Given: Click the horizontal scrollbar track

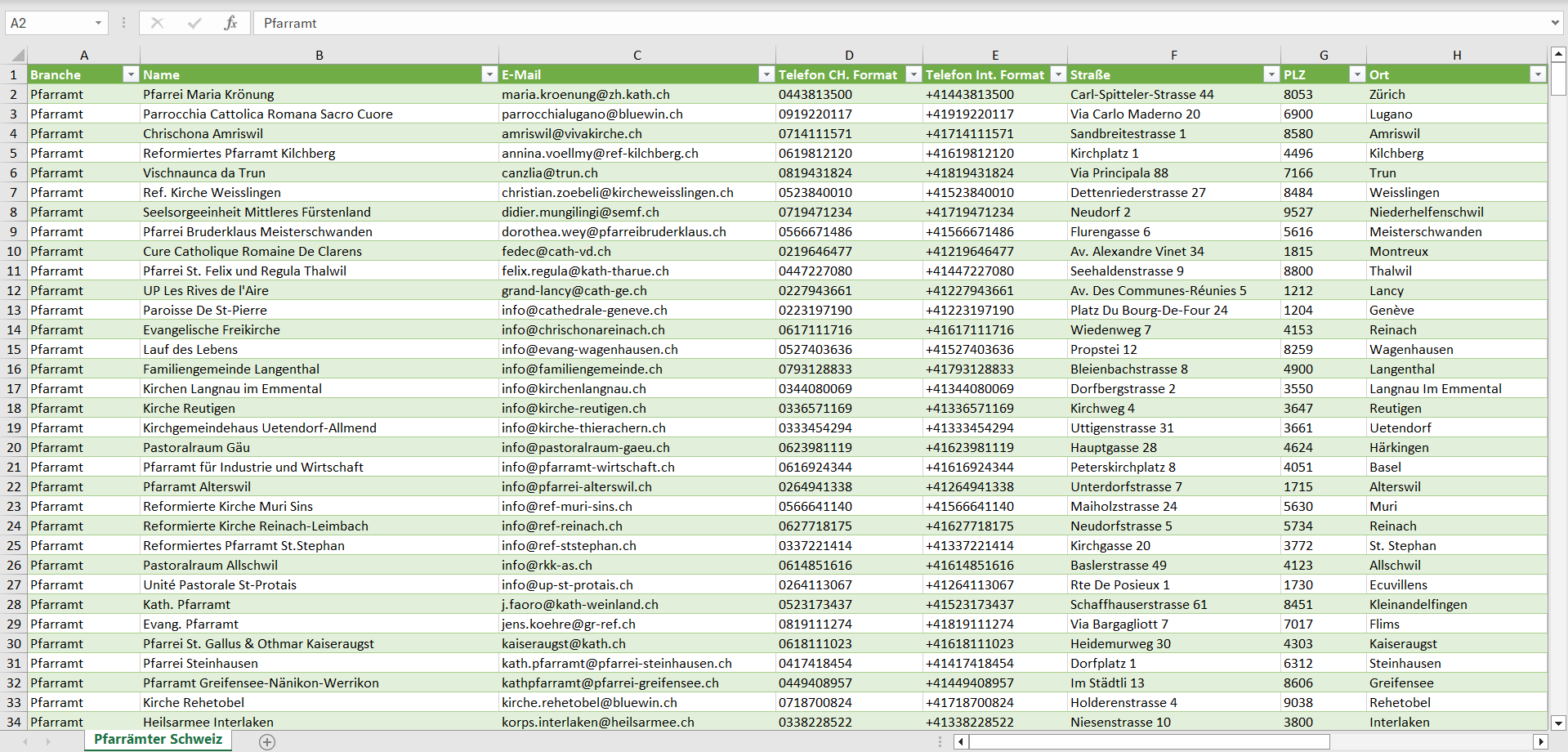Looking at the screenshot, I should pyautogui.click(x=1251, y=741).
